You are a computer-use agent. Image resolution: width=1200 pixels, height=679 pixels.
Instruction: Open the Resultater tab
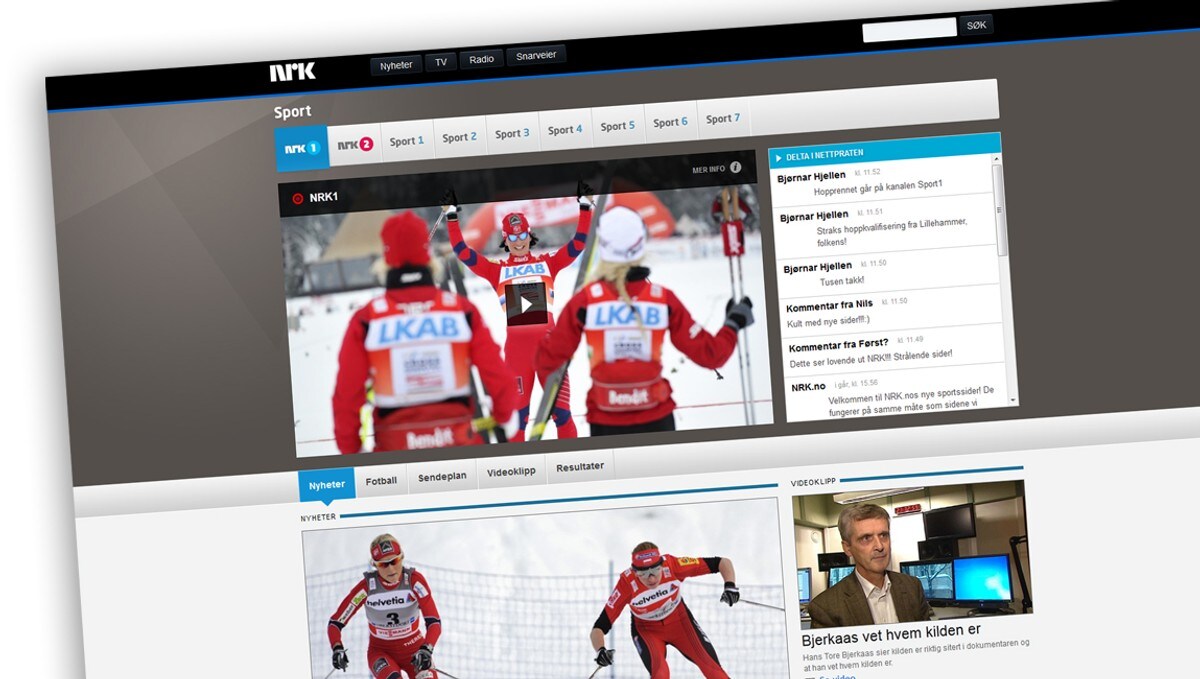coord(580,467)
